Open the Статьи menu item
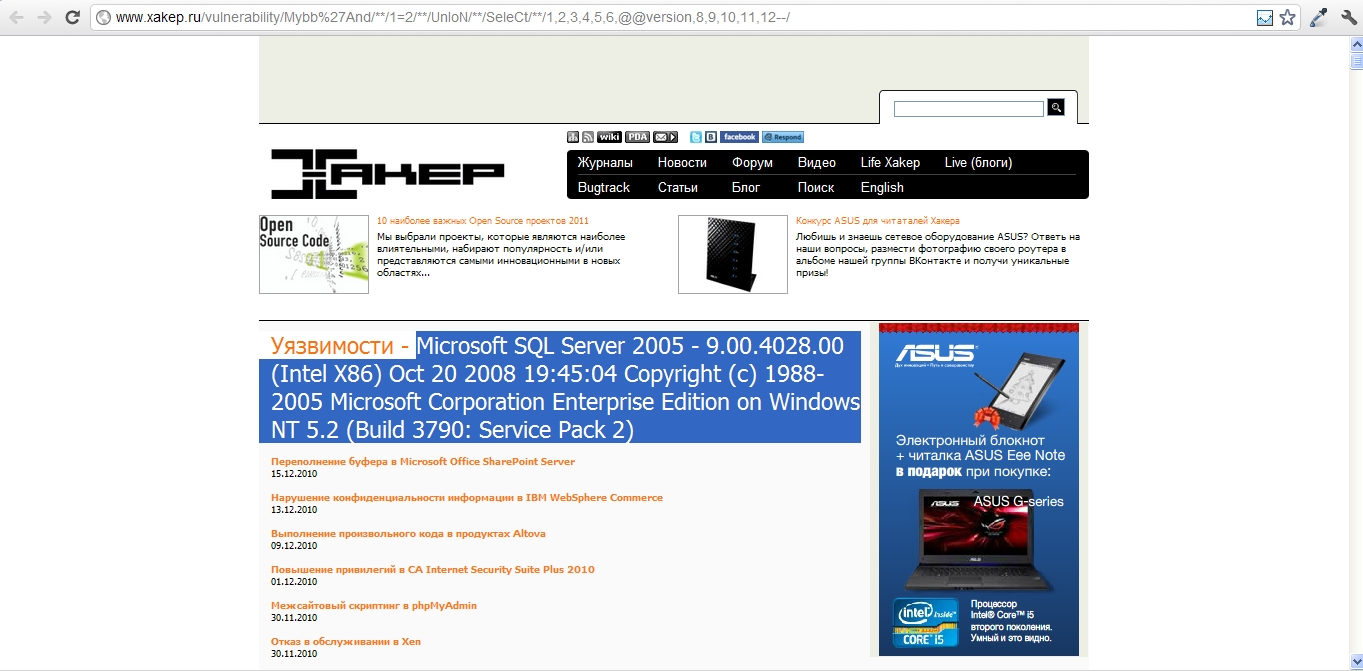Screen dimensions: 1363x671 click(x=678, y=188)
